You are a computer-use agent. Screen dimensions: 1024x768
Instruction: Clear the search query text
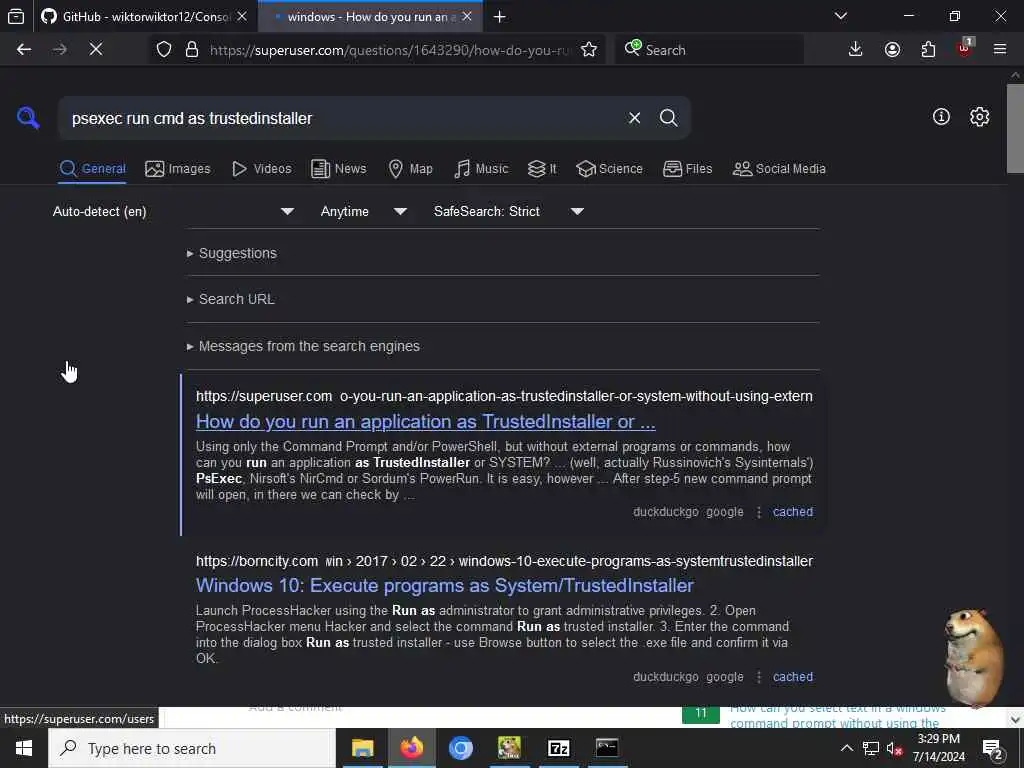coord(634,118)
